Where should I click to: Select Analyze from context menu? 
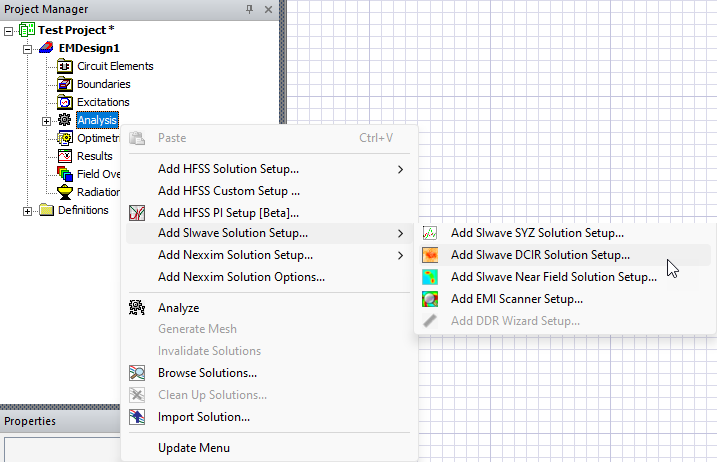(x=269, y=308)
